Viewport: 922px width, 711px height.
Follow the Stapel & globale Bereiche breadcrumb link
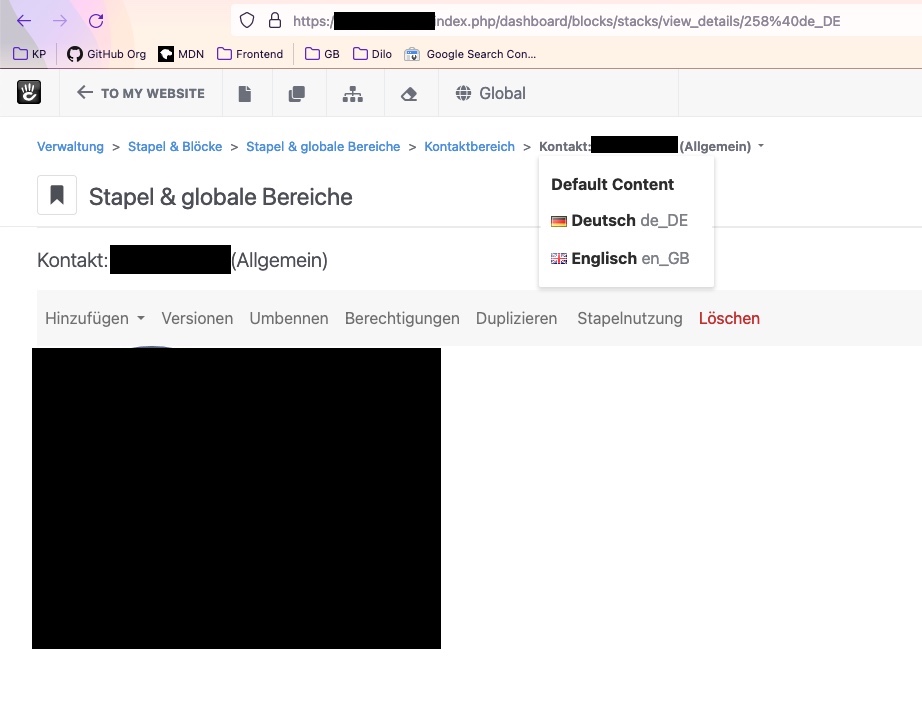coord(322,146)
